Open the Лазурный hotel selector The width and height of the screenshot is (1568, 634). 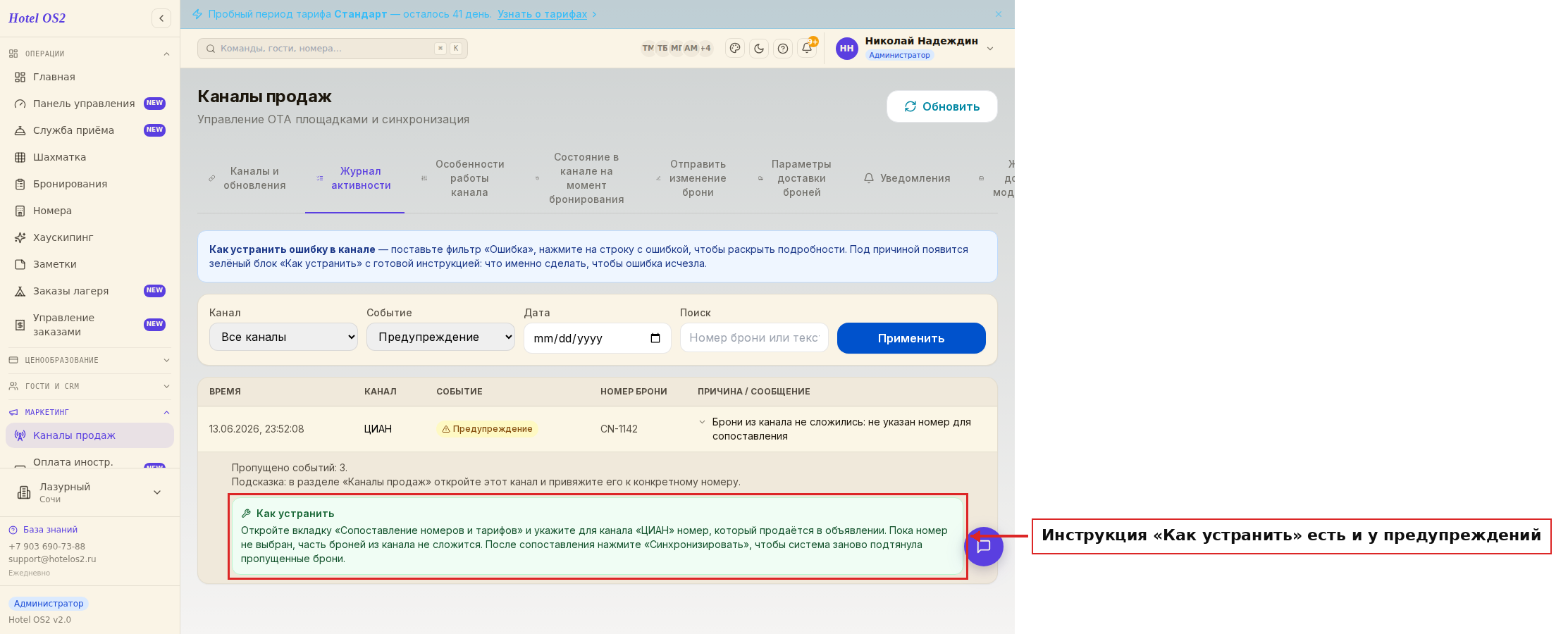89,492
